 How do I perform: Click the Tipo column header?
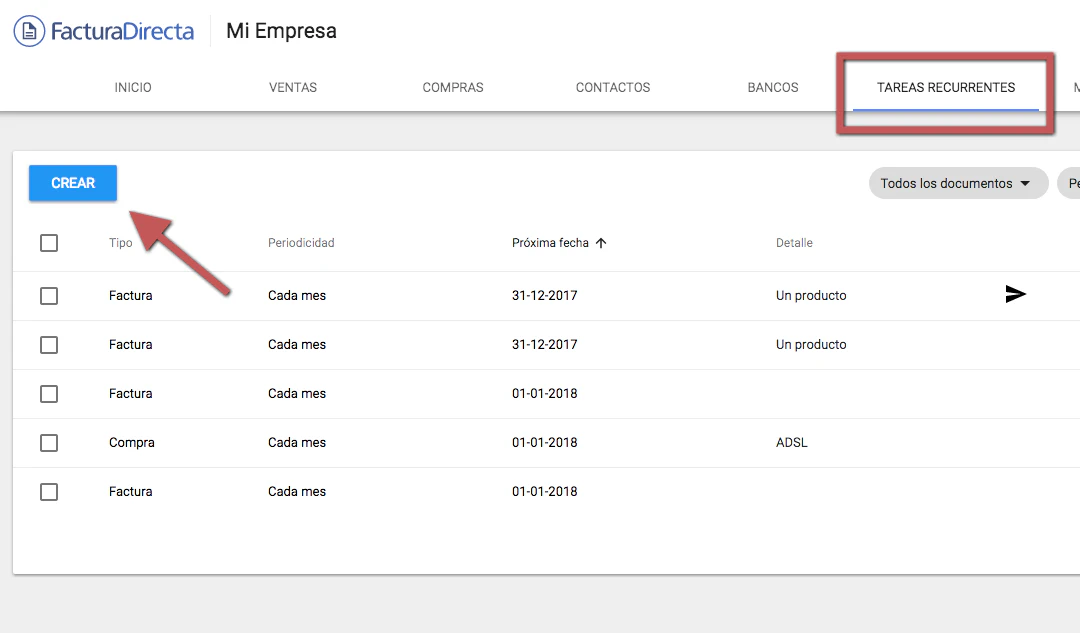tap(121, 243)
